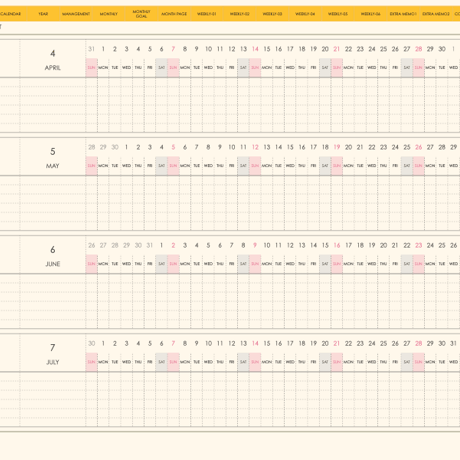Click the grayed date 31 in the April row
This screenshot has height=460, width=460.
point(91,49)
